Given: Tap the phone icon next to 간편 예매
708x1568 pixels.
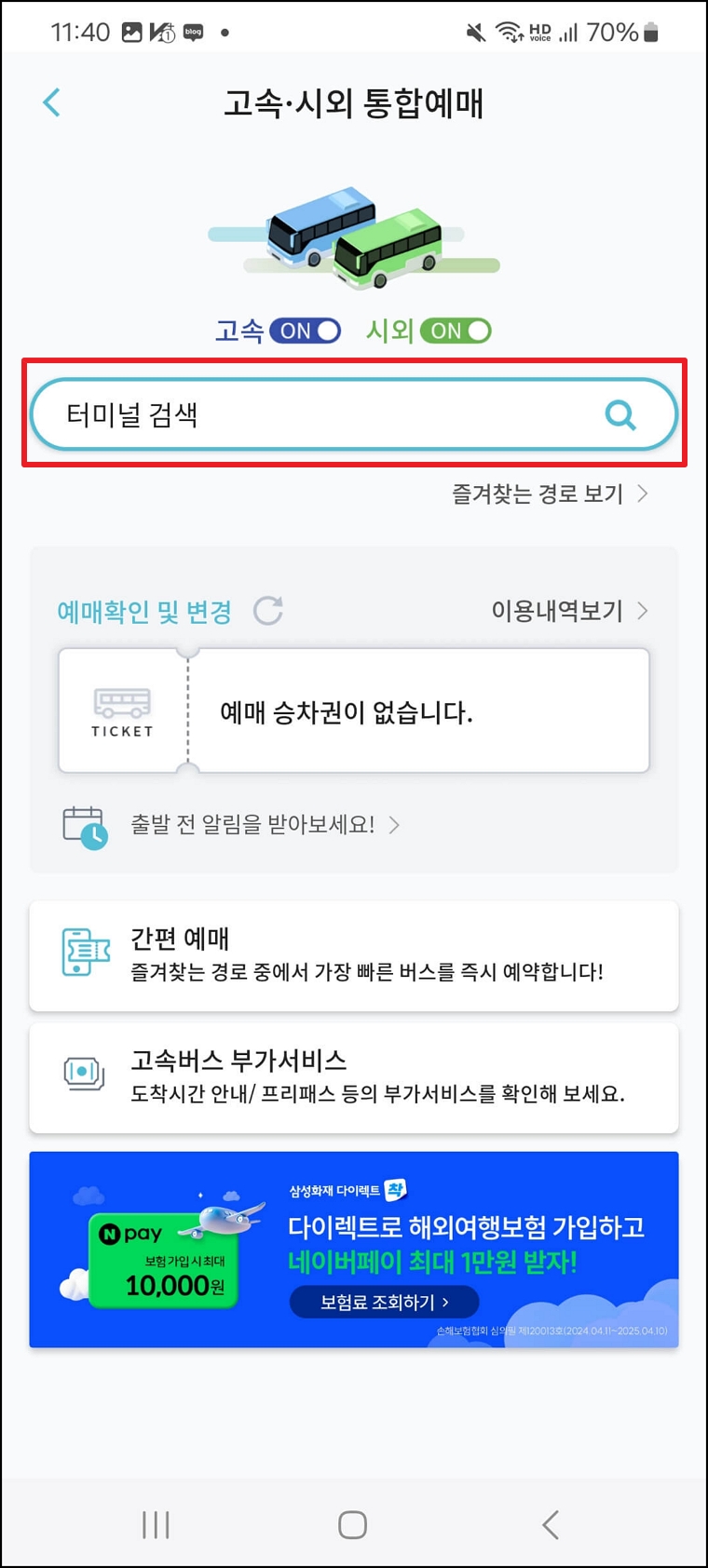Looking at the screenshot, I should click(x=85, y=955).
